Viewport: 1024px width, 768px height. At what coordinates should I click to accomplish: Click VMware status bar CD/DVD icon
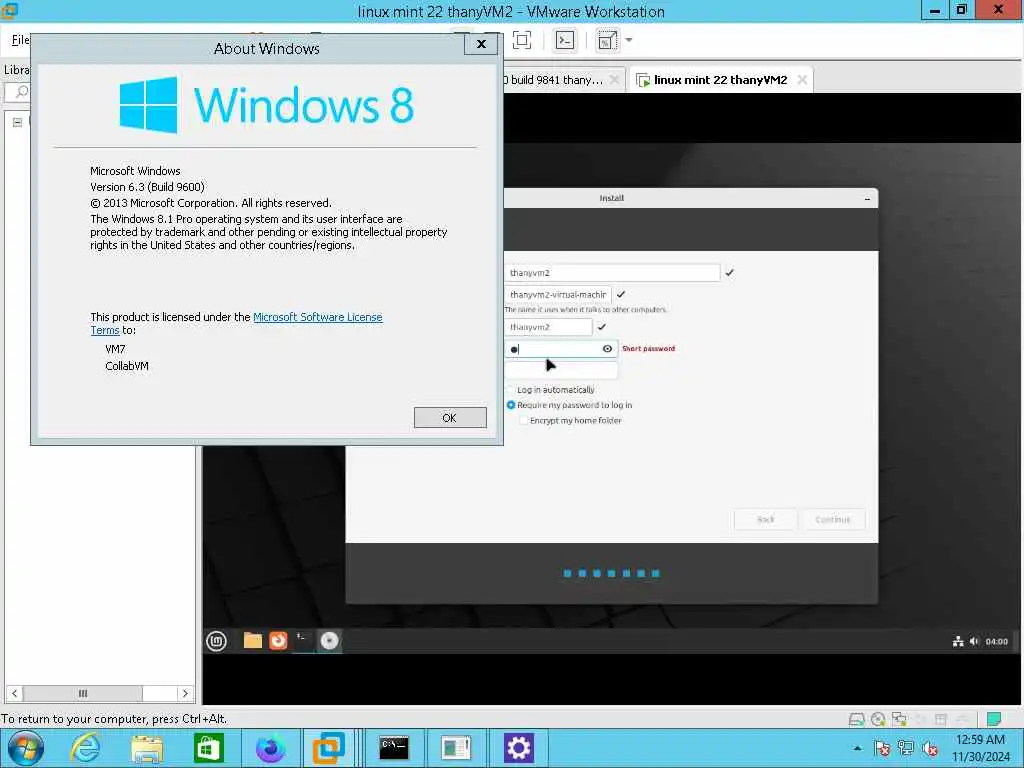point(878,719)
